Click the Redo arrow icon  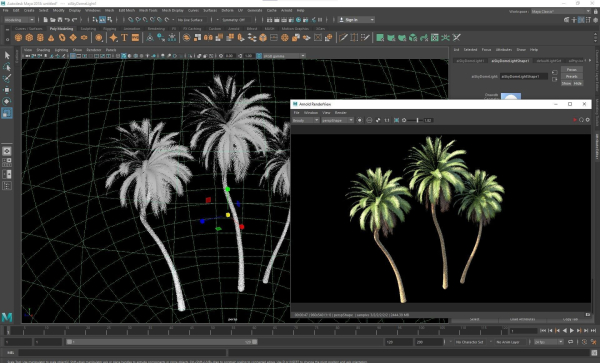coord(74,20)
